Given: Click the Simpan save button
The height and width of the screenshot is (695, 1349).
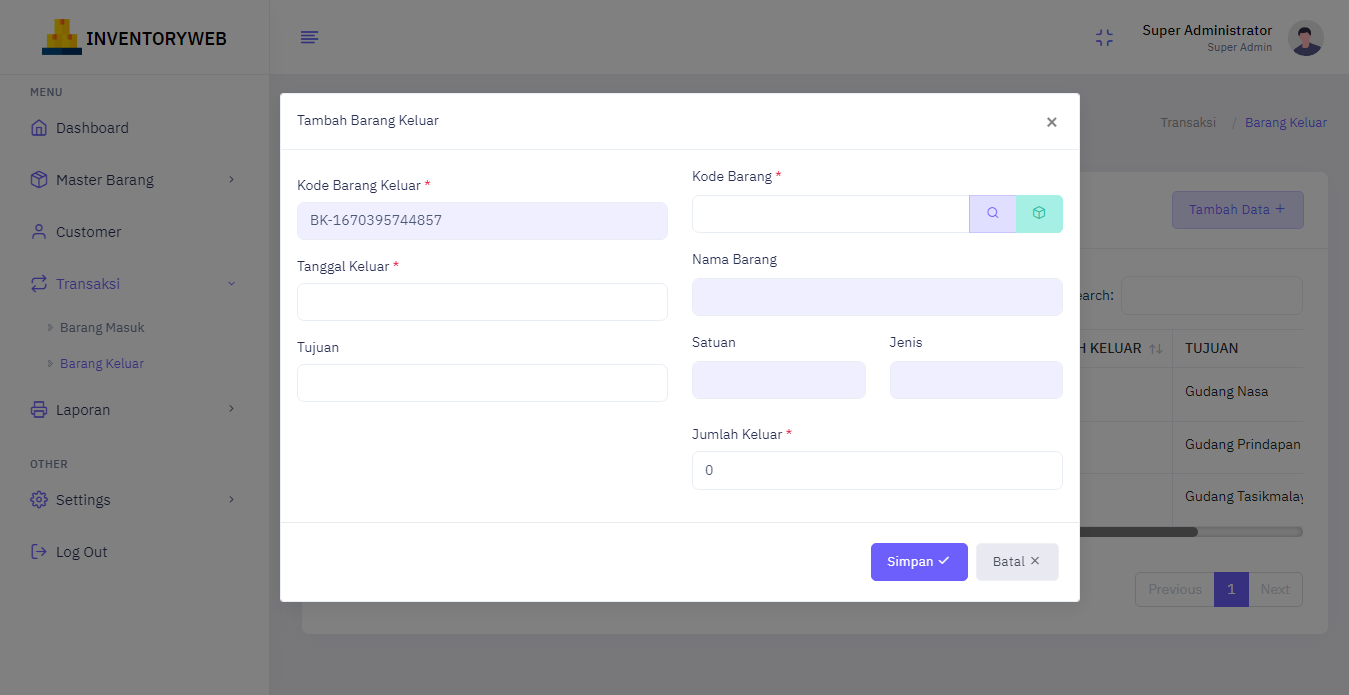Looking at the screenshot, I should tap(919, 562).
